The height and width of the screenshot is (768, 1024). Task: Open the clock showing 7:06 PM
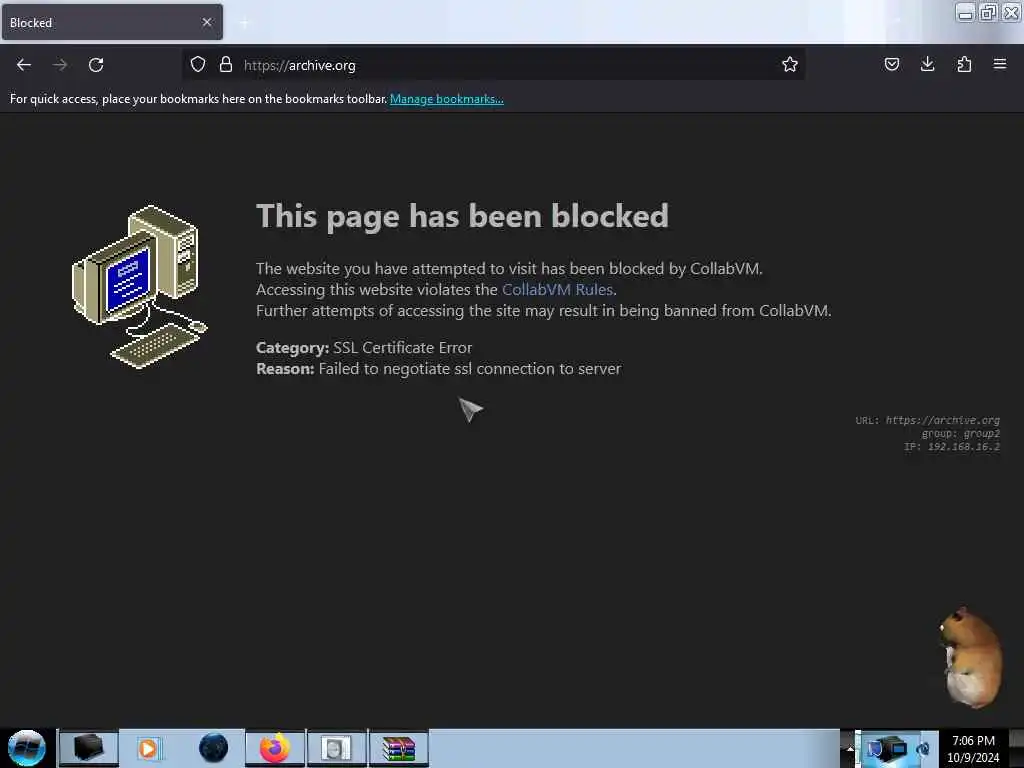(x=973, y=749)
